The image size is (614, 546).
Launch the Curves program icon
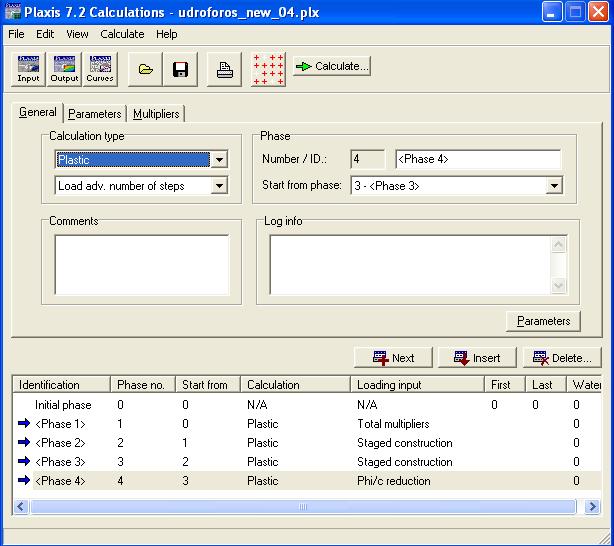pos(100,69)
